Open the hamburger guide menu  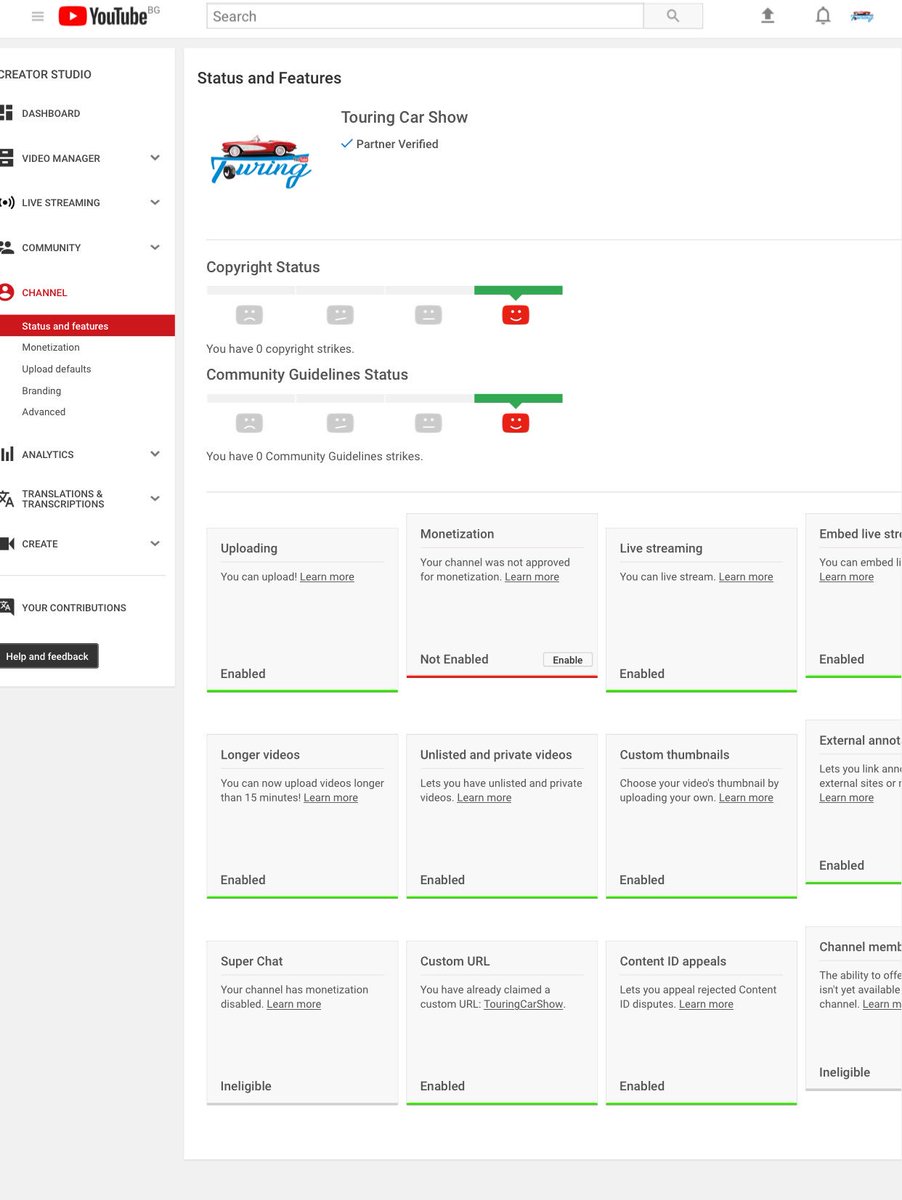tap(38, 16)
